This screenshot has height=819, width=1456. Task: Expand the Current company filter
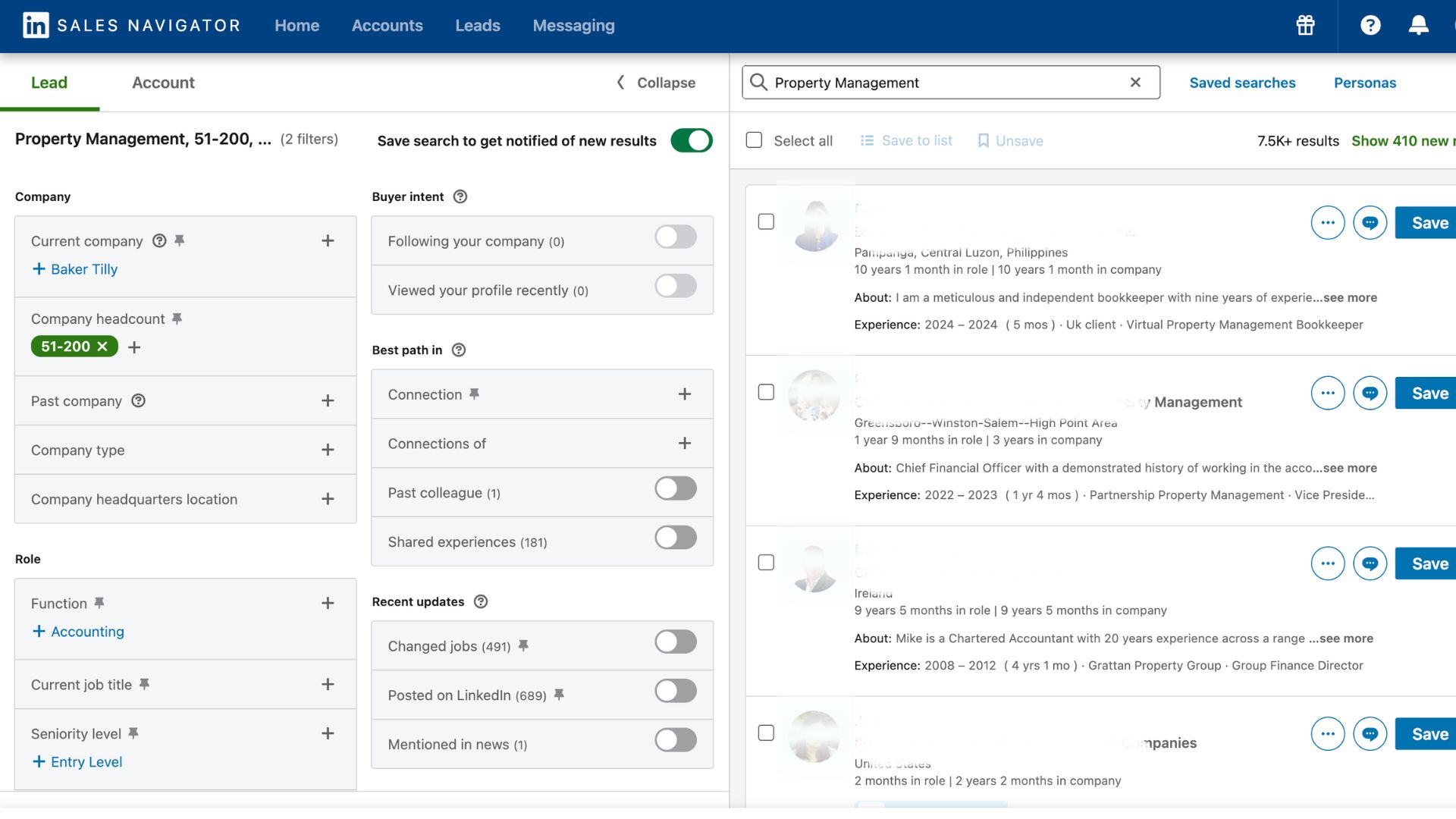(x=328, y=240)
